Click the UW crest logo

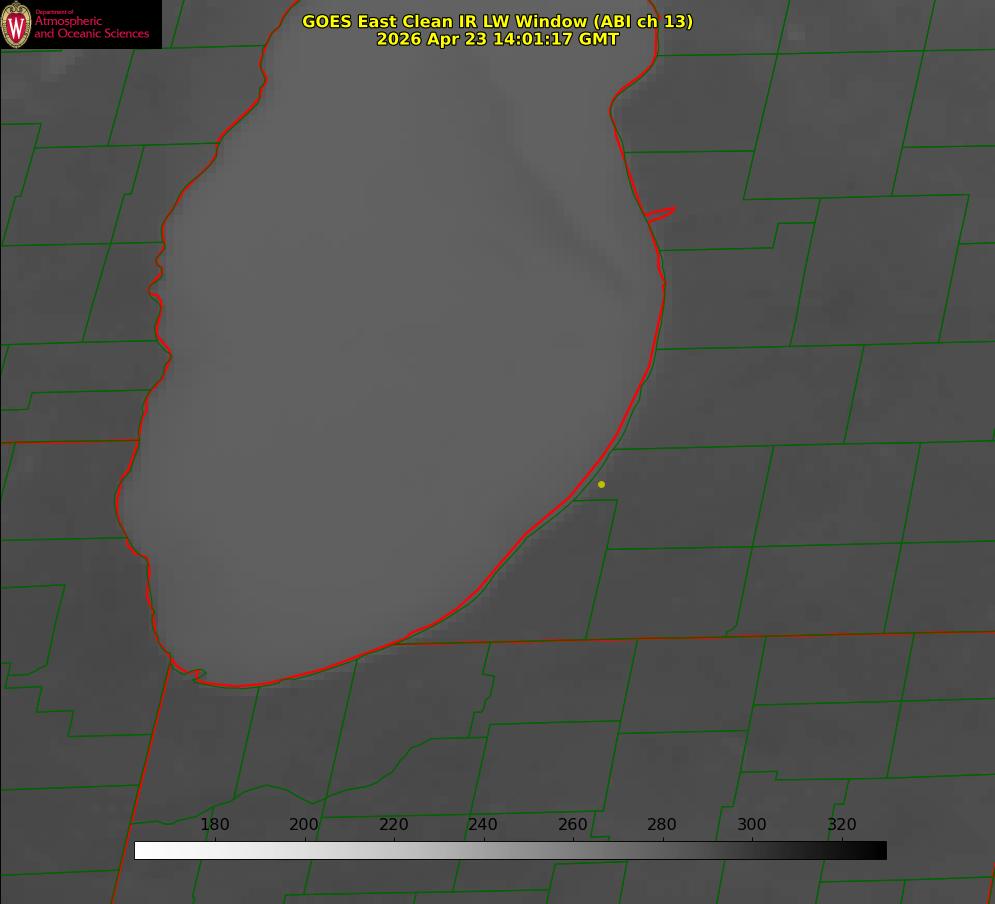tap(16, 25)
